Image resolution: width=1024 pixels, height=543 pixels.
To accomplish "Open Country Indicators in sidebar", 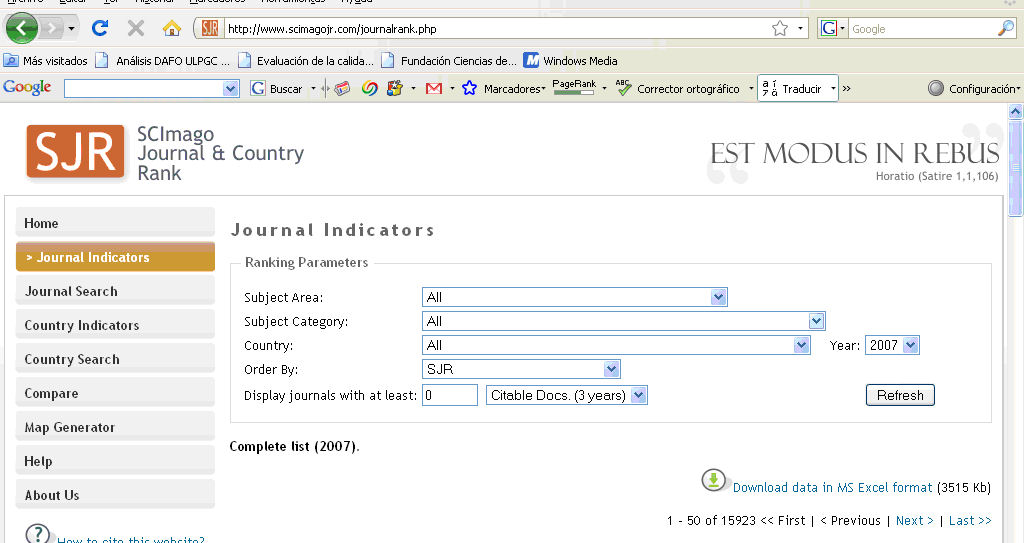I will click(115, 325).
